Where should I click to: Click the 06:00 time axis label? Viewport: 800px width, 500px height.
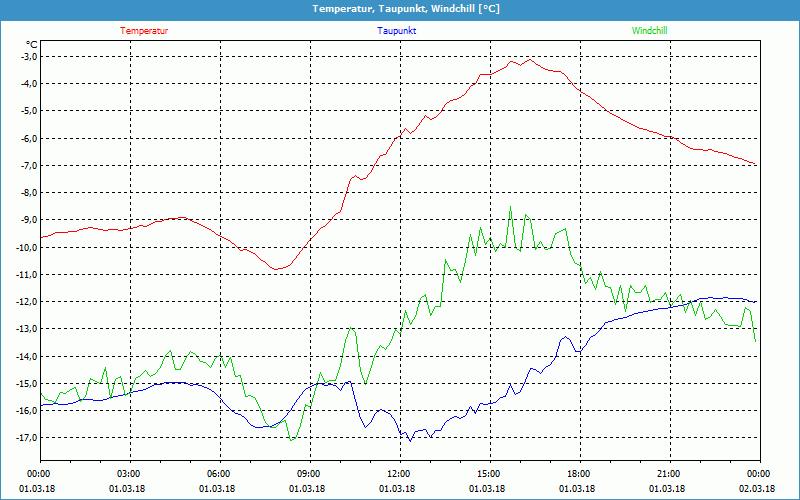[218, 474]
